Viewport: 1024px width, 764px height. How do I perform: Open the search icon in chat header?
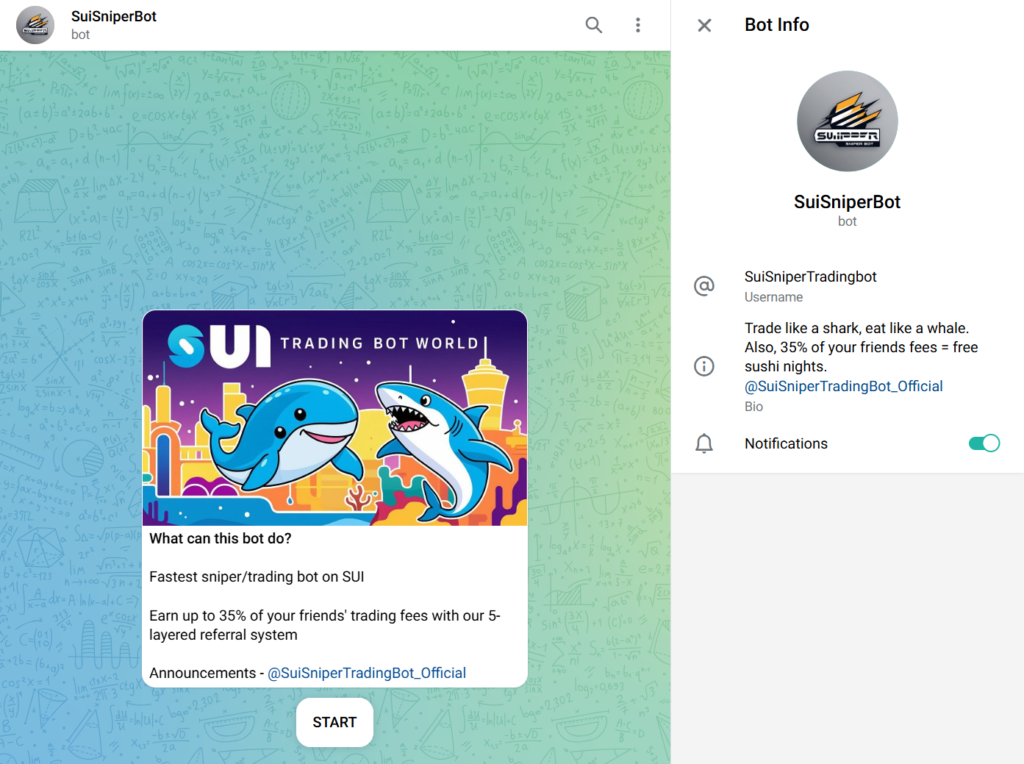coord(593,25)
